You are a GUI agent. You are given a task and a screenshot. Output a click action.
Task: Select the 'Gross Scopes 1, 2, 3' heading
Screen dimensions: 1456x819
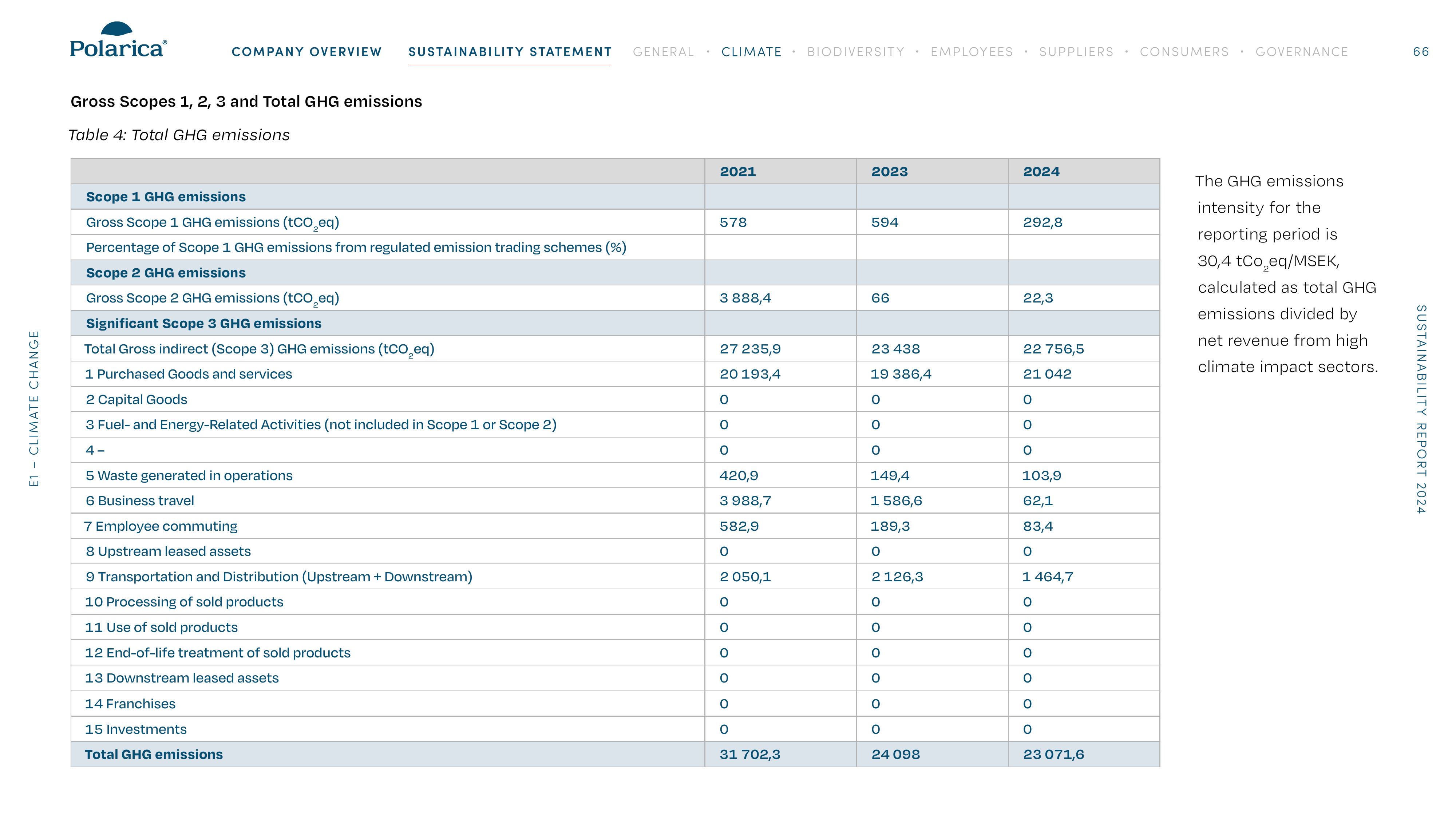[246, 101]
